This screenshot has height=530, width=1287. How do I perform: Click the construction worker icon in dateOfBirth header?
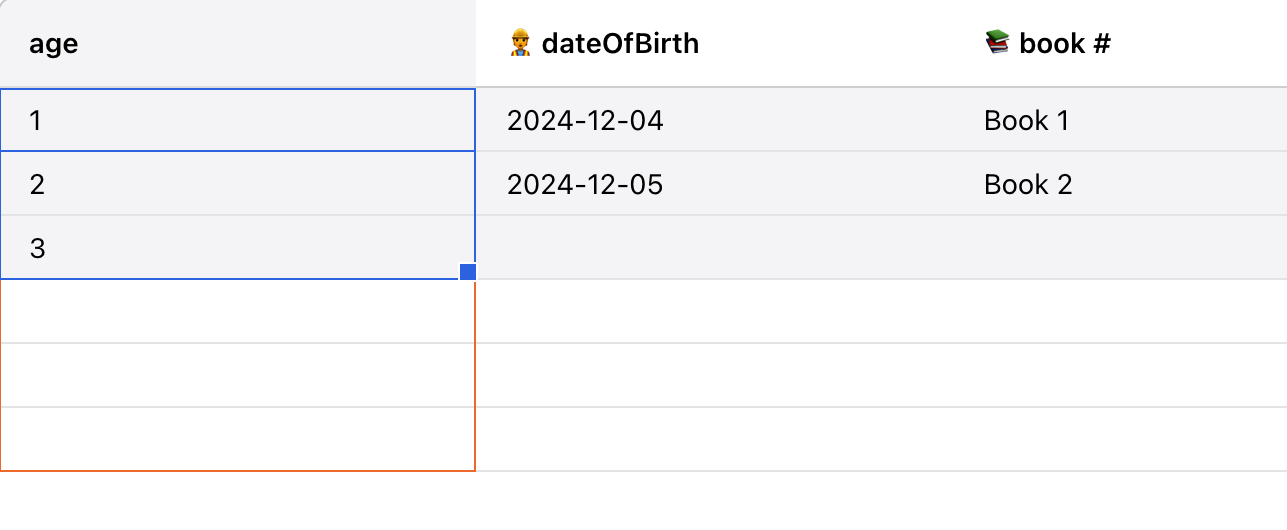point(520,43)
